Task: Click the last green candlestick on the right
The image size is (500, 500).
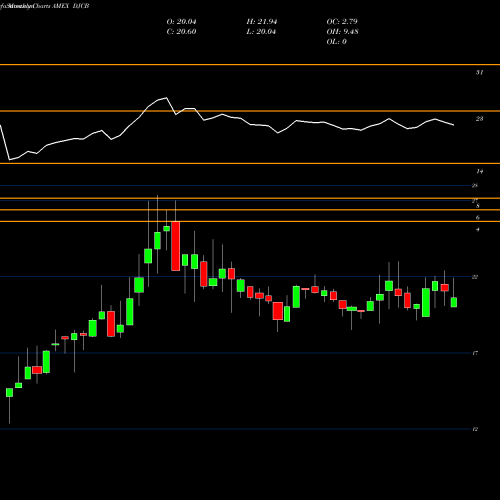Action: pyautogui.click(x=454, y=302)
